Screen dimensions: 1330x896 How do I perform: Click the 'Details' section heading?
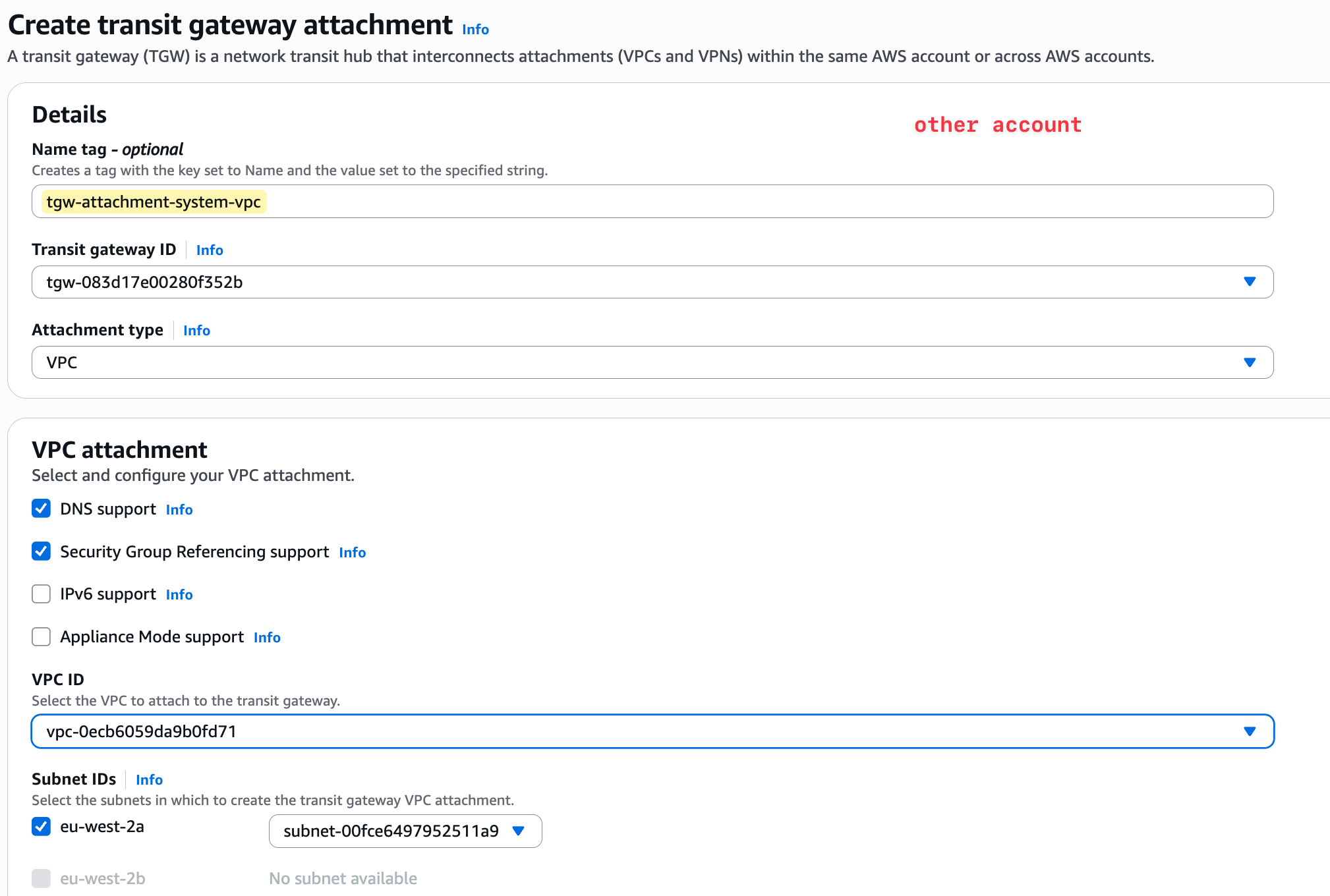[69, 115]
